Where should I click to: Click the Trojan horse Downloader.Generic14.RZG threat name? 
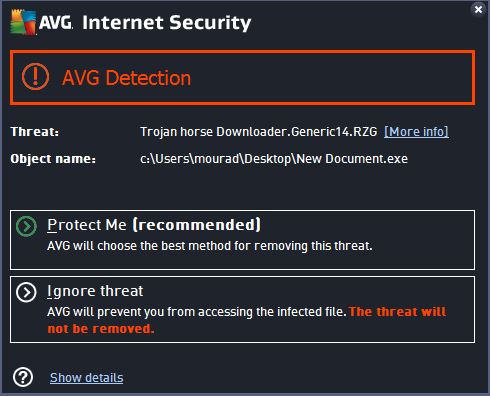coord(259,132)
